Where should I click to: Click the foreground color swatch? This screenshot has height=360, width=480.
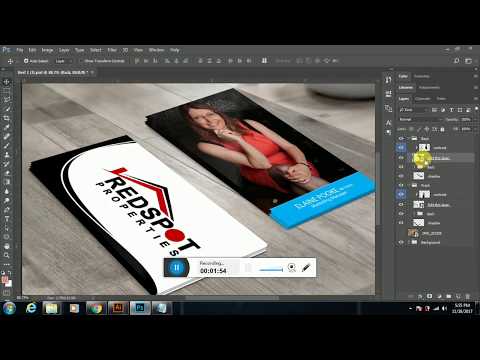click(5, 280)
